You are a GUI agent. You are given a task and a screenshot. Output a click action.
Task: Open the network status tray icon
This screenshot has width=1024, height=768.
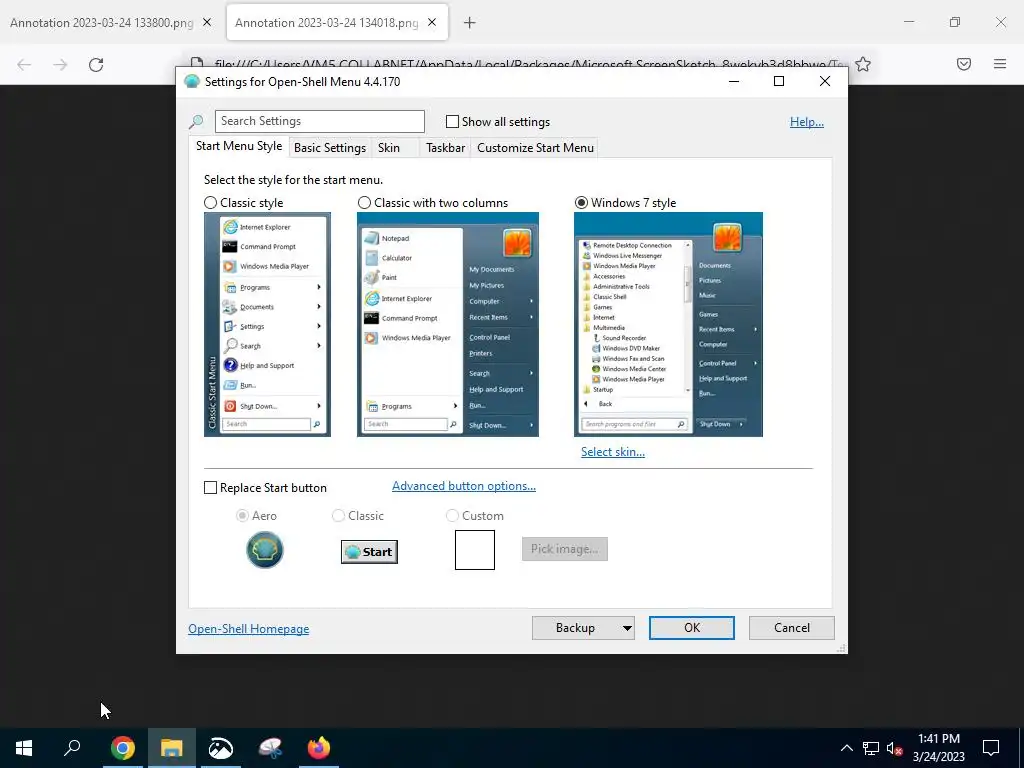871,748
